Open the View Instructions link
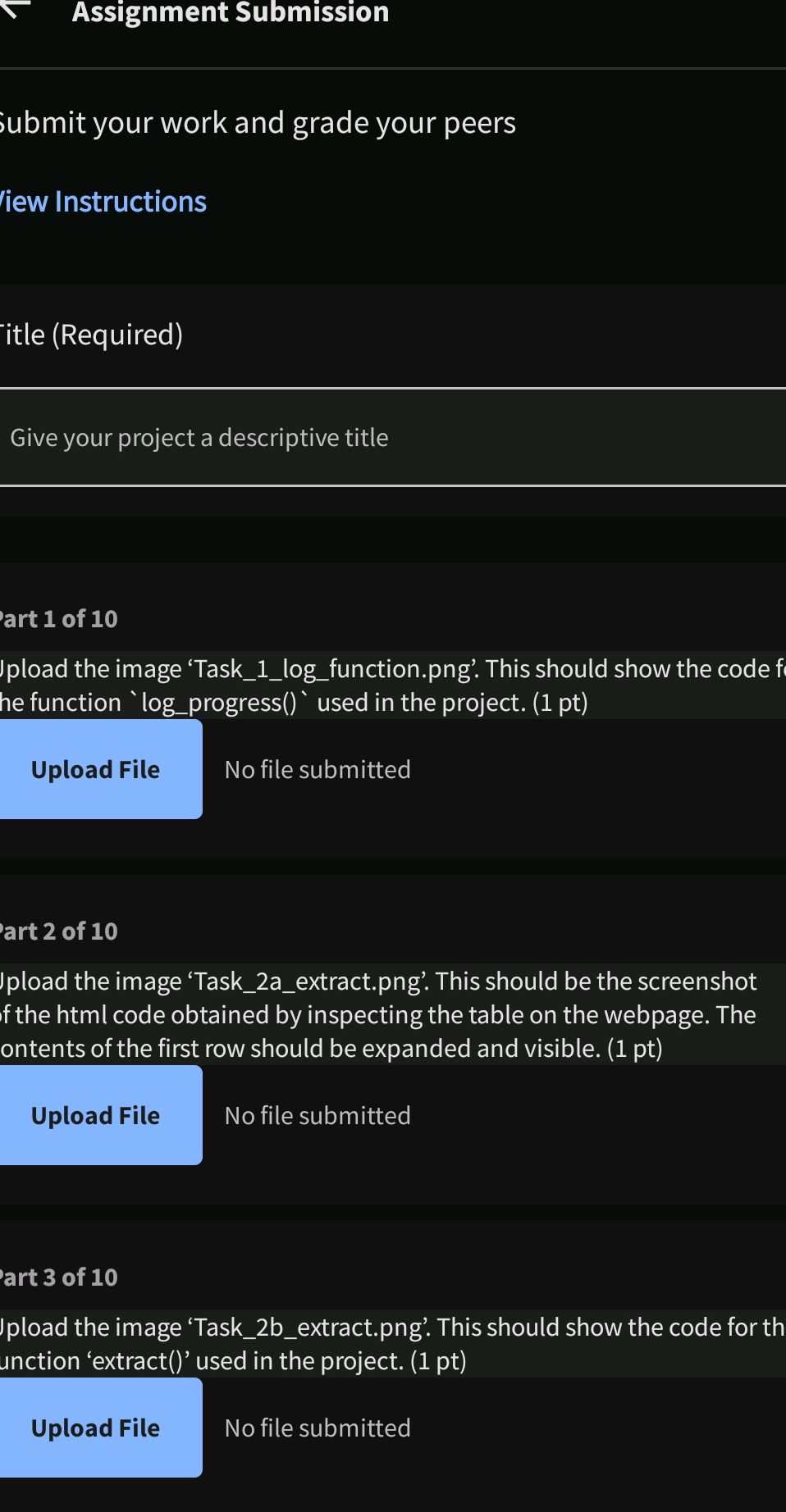This screenshot has height=1512, width=786. point(102,202)
